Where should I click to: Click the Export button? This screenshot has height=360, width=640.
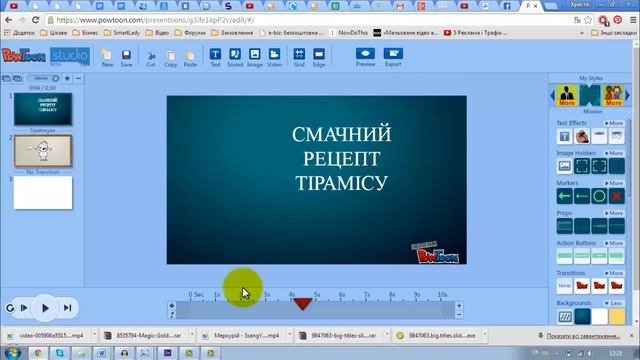coord(393,58)
